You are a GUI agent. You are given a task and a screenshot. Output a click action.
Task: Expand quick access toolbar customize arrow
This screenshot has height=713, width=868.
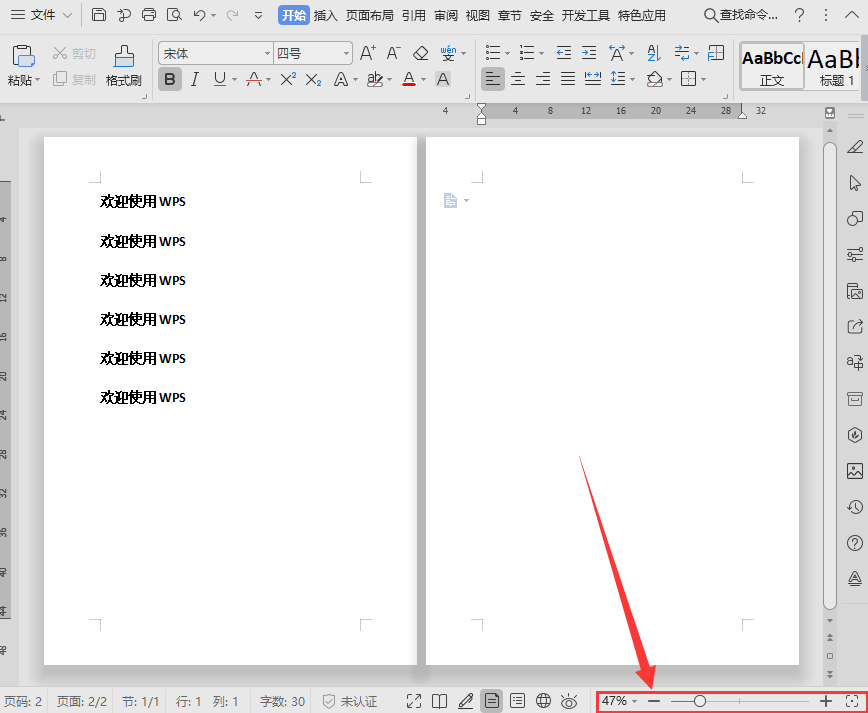pos(258,16)
